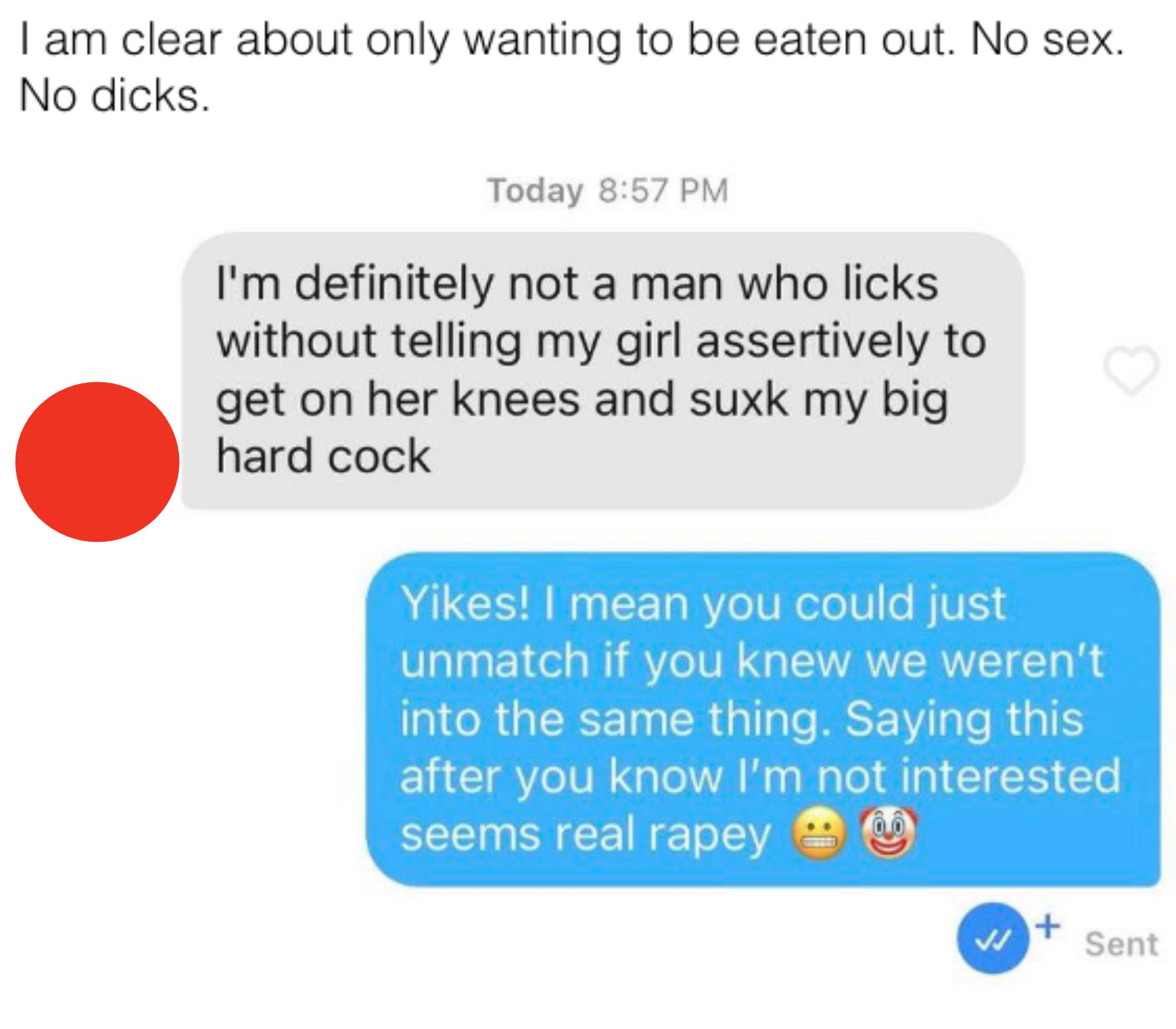
Task: Click the "No dicks." caption line
Action: click(x=115, y=95)
